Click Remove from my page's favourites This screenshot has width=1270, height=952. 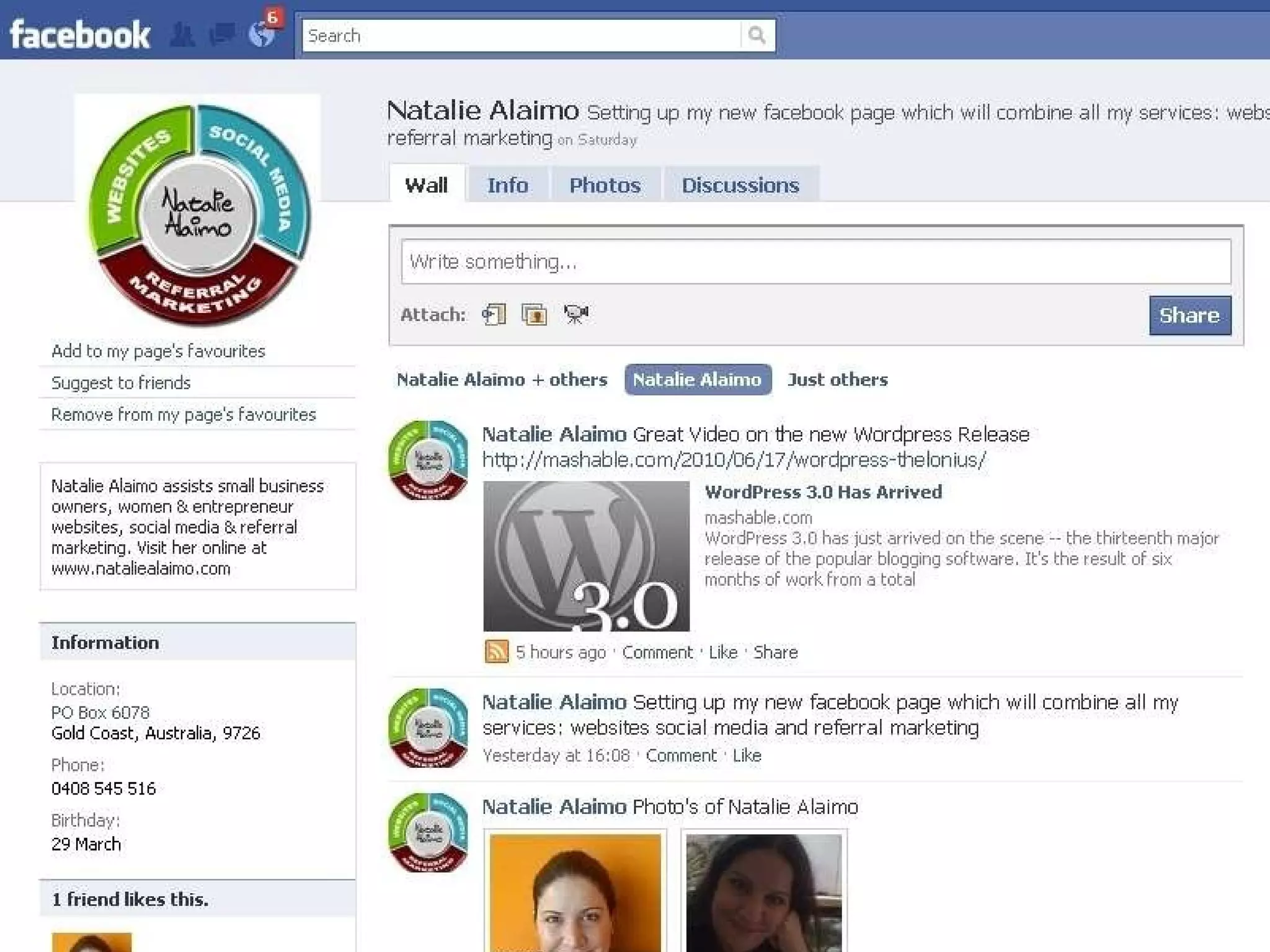click(184, 414)
